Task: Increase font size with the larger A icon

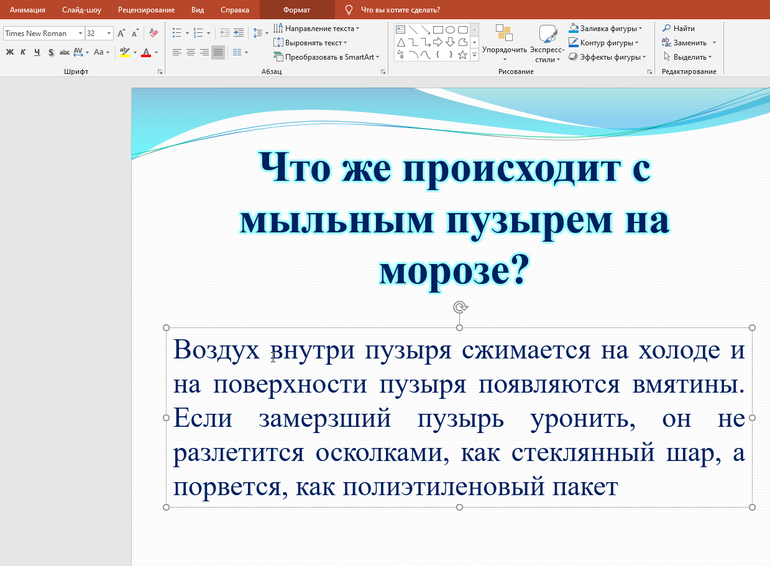Action: coord(122,33)
